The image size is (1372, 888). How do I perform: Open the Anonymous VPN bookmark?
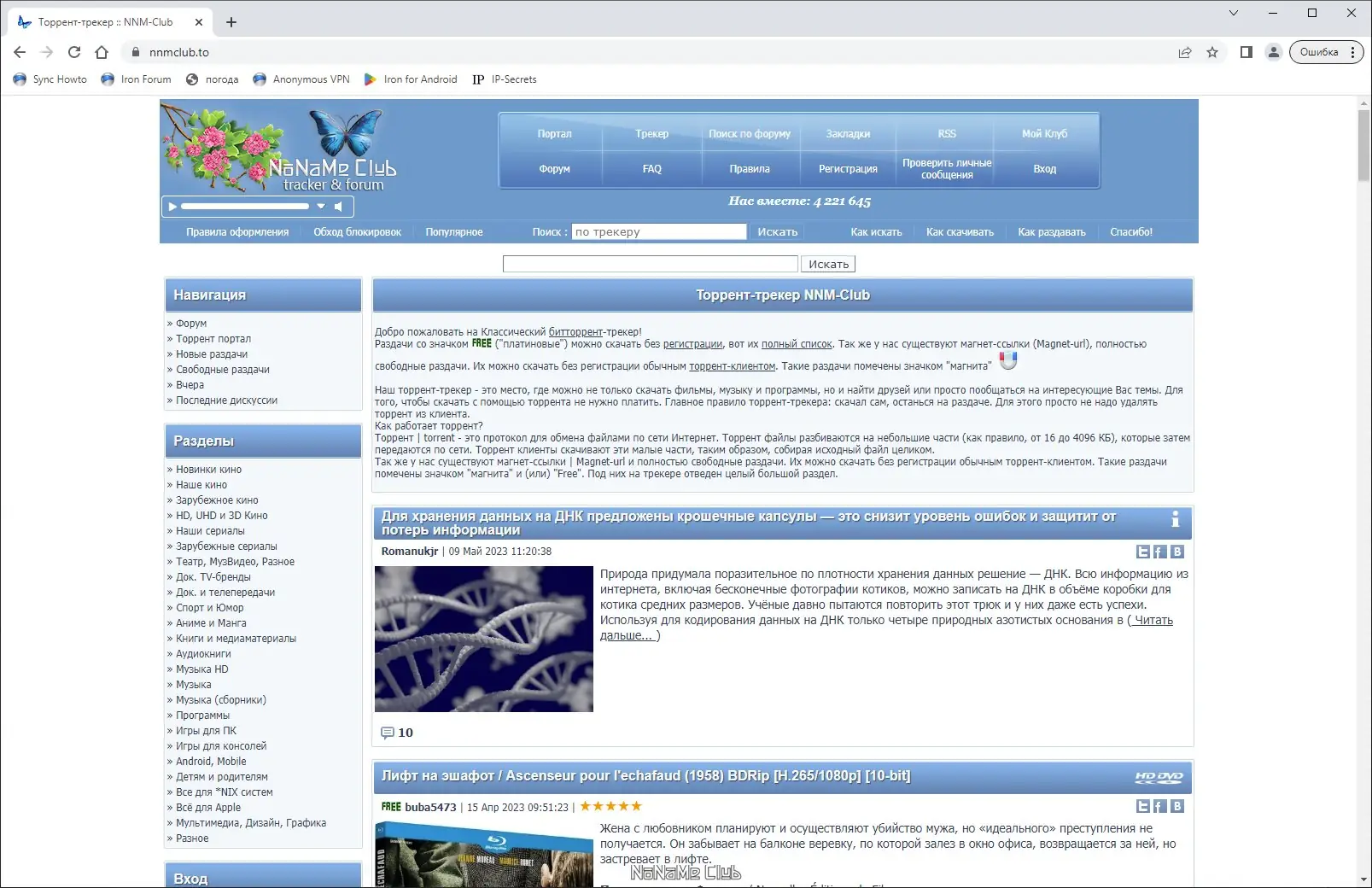(x=301, y=79)
